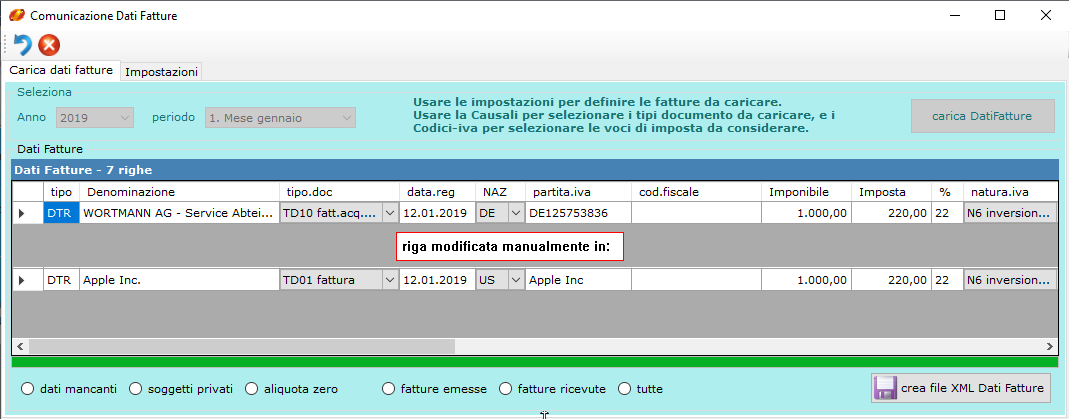Screen dimensions: 1069x419
Task: Click the red cancel X icon
Action: (x=49, y=44)
